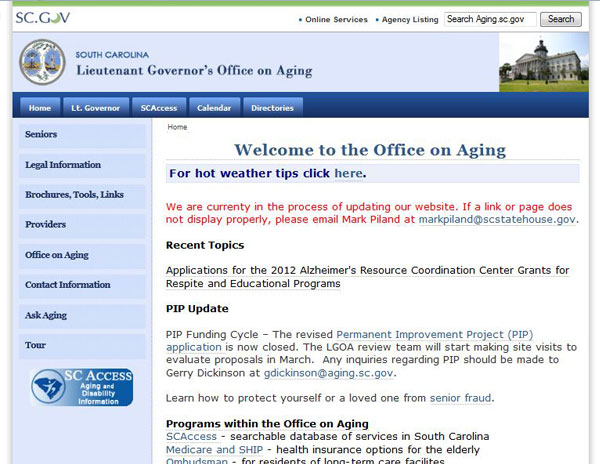Click 'here' for hot weather tips
Screen dimensions: 600x464
pyautogui.click(x=348, y=173)
